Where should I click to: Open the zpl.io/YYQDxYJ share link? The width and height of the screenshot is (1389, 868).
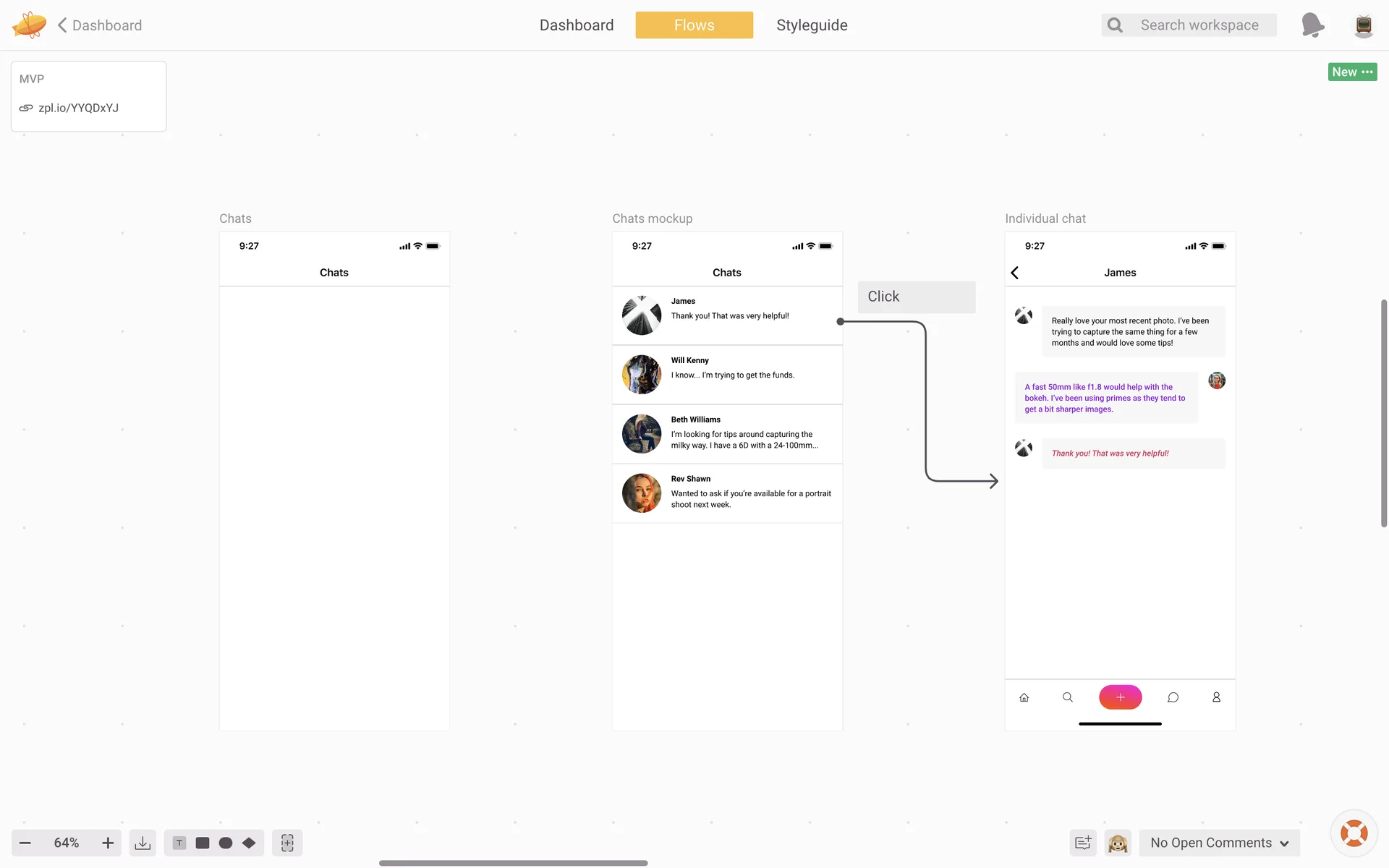pos(78,108)
